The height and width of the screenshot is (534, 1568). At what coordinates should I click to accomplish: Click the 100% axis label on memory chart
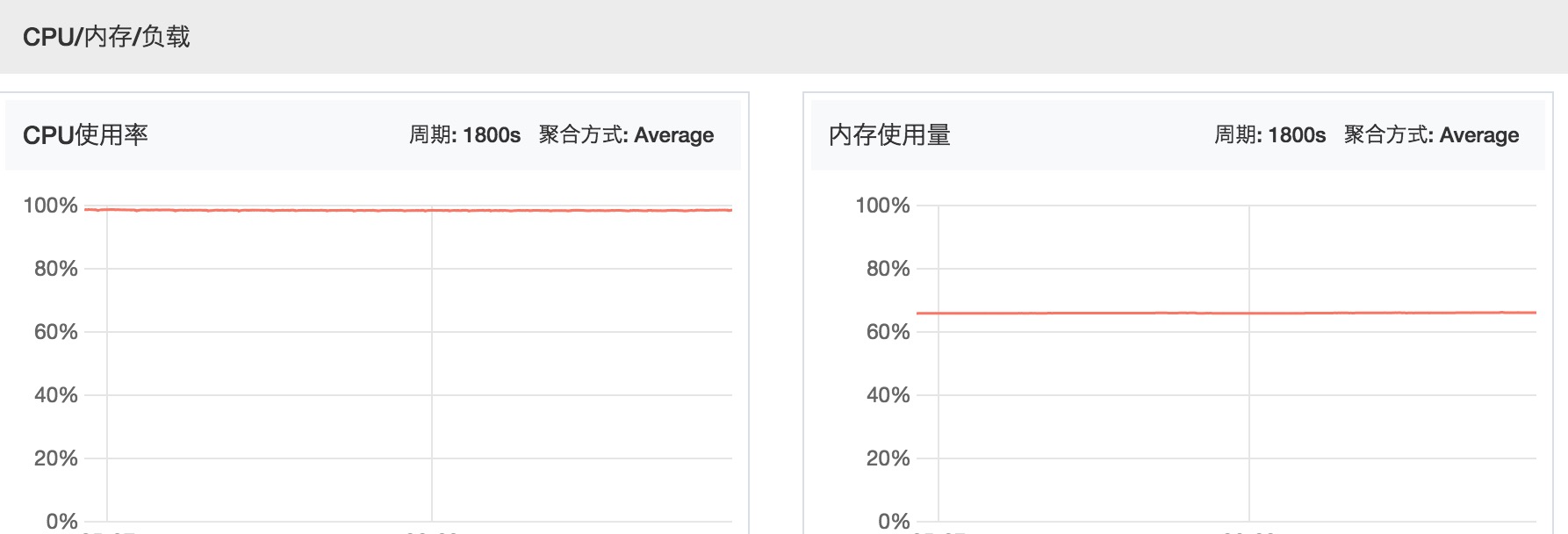[x=882, y=206]
